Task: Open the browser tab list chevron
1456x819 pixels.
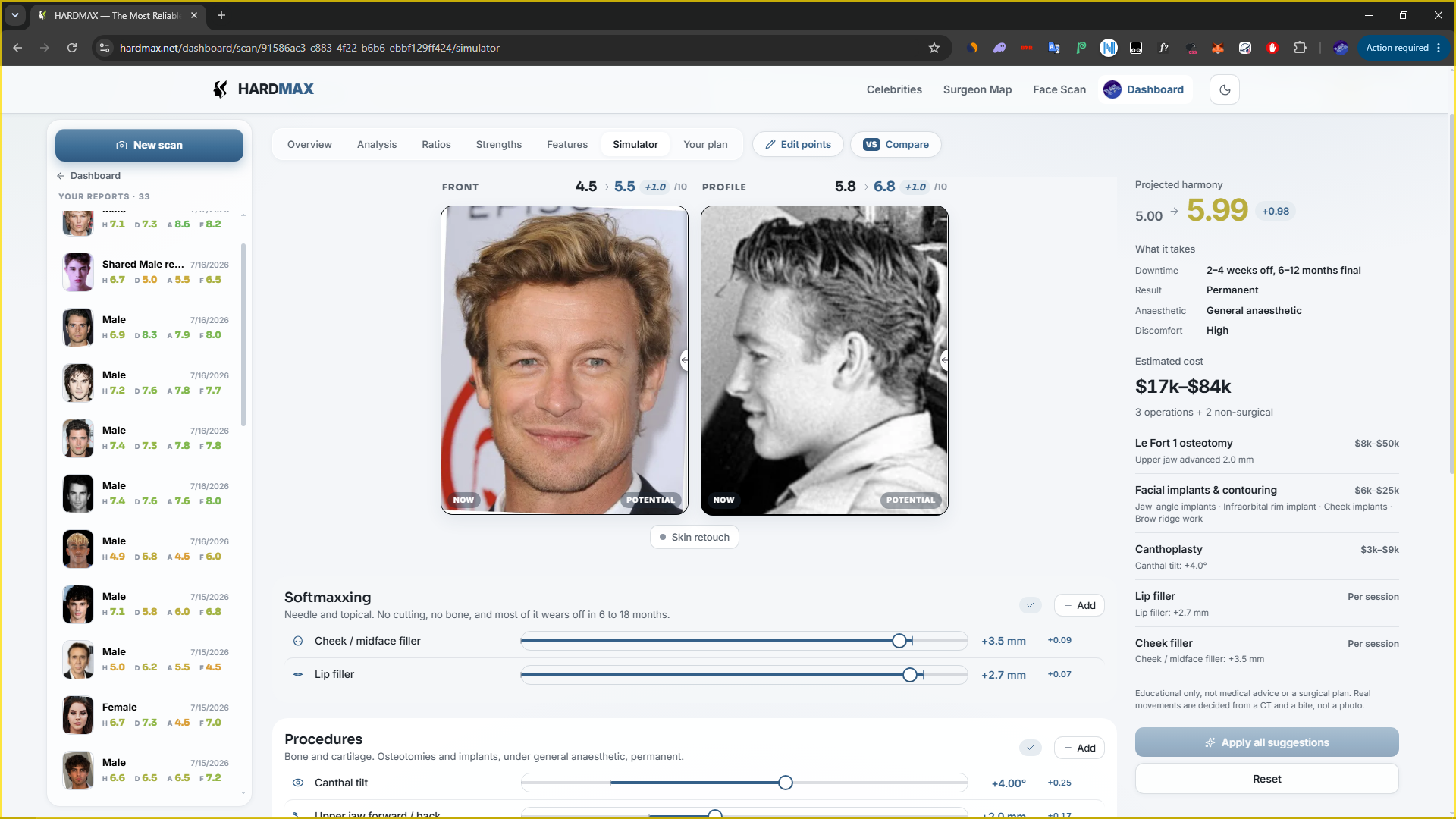Action: coord(15,15)
